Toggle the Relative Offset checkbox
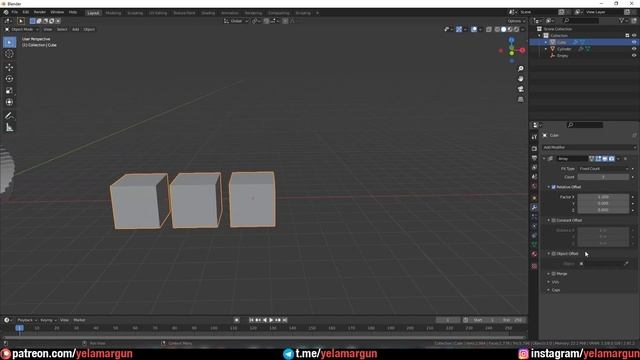 click(553, 187)
